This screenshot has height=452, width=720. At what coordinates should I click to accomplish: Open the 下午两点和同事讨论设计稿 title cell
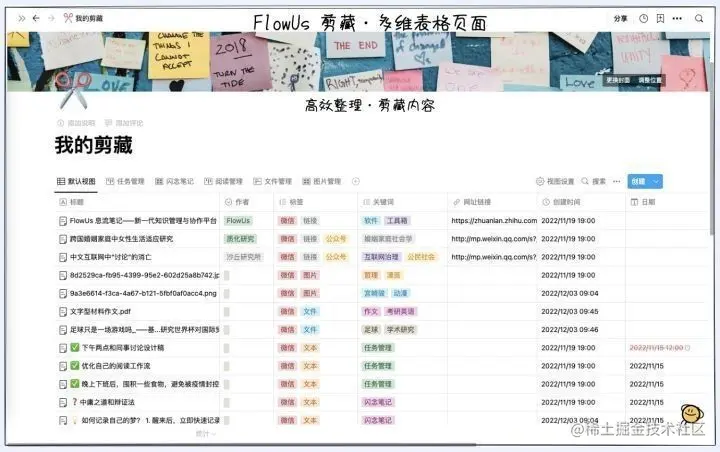[137, 348]
